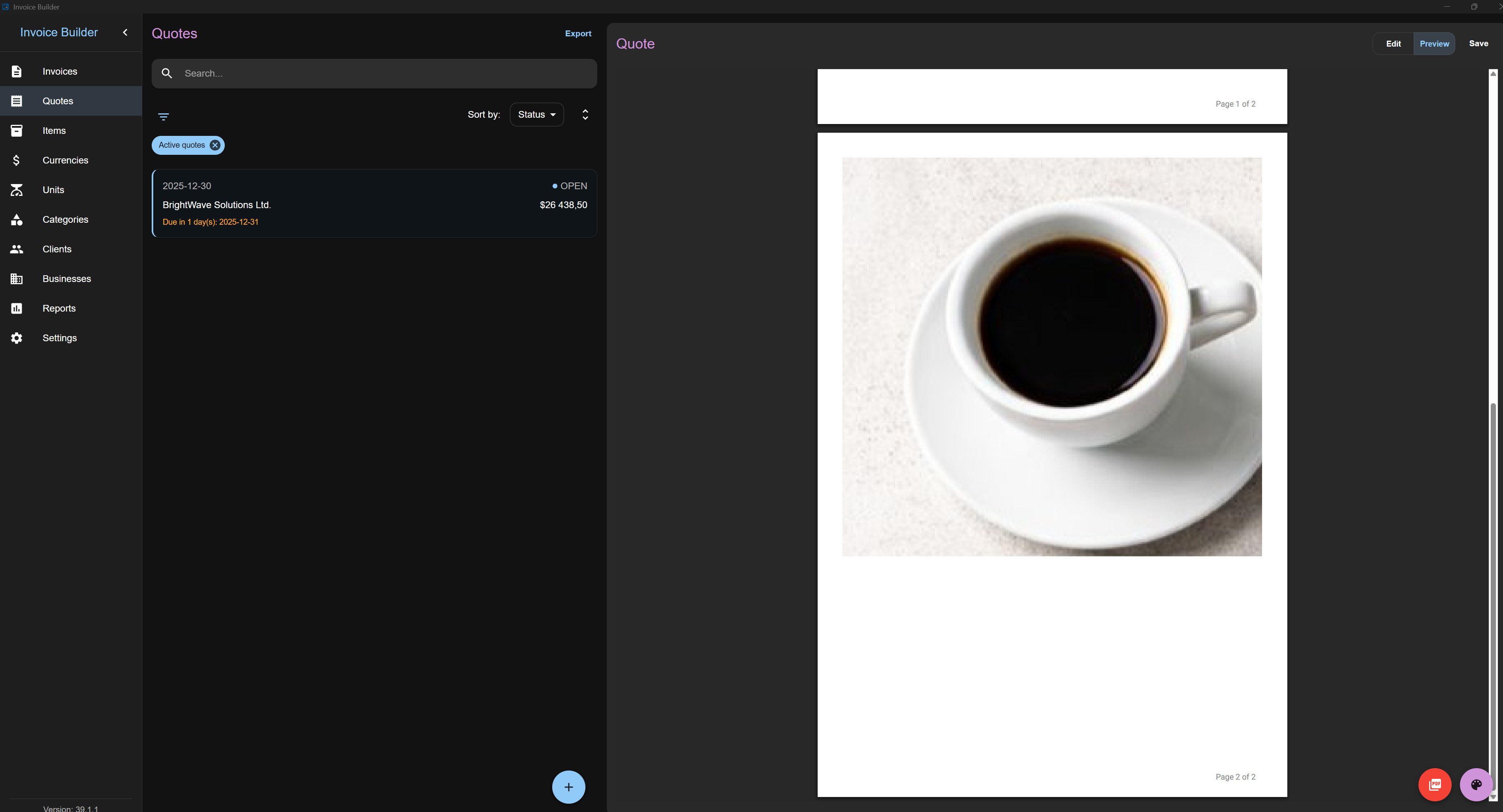Toggle the sort order arrows
The width and height of the screenshot is (1503, 812).
(x=585, y=114)
